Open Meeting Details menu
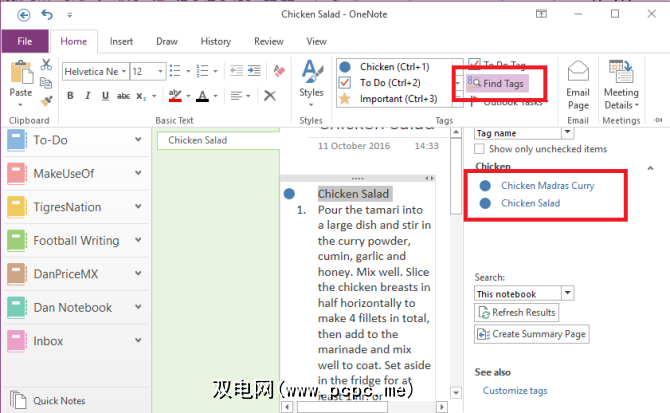This screenshot has width=670, height=413. 621,85
